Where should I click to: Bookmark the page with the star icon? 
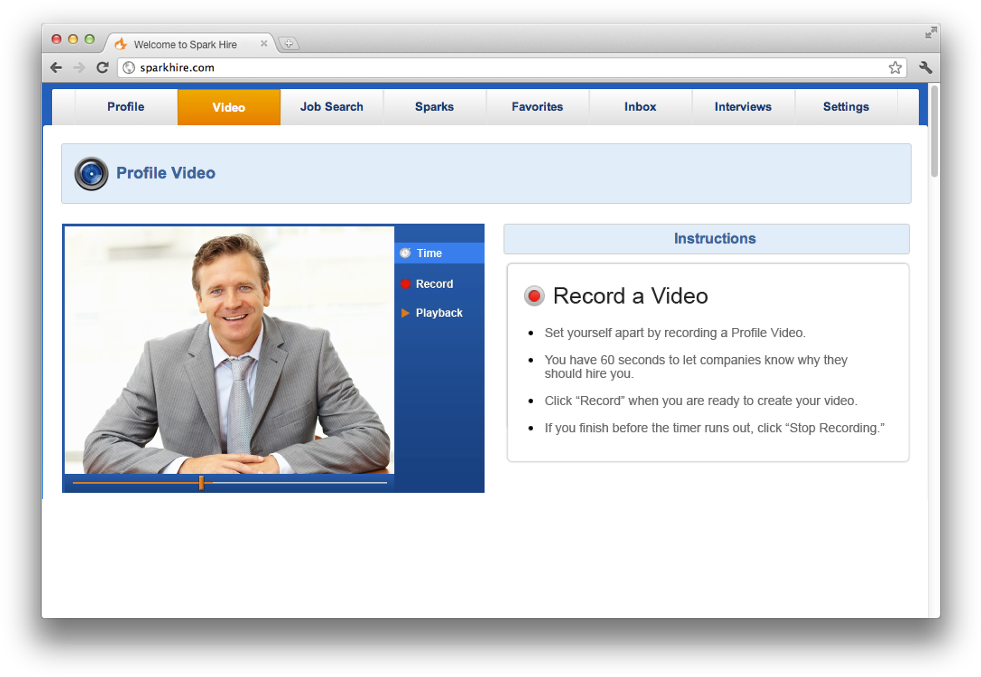coord(895,67)
